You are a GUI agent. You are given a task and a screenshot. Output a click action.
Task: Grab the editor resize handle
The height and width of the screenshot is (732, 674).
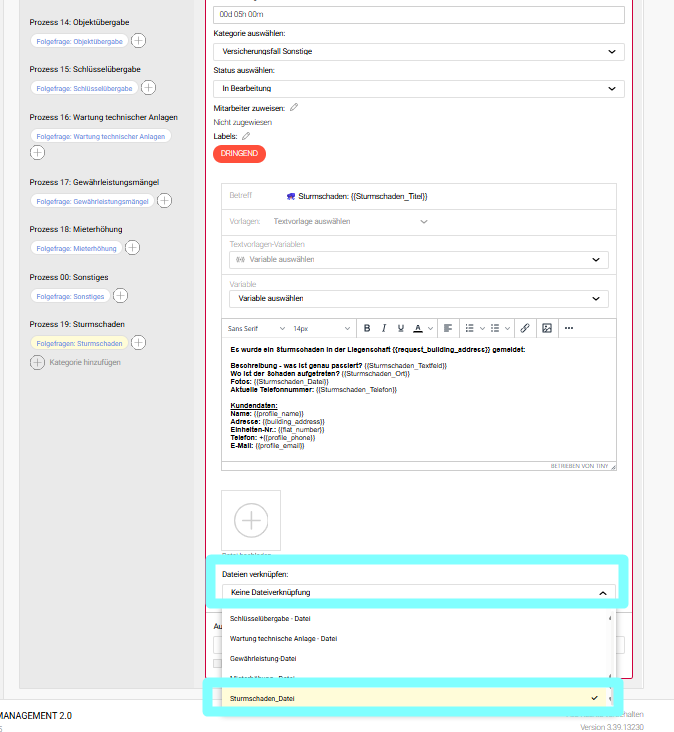click(613, 466)
